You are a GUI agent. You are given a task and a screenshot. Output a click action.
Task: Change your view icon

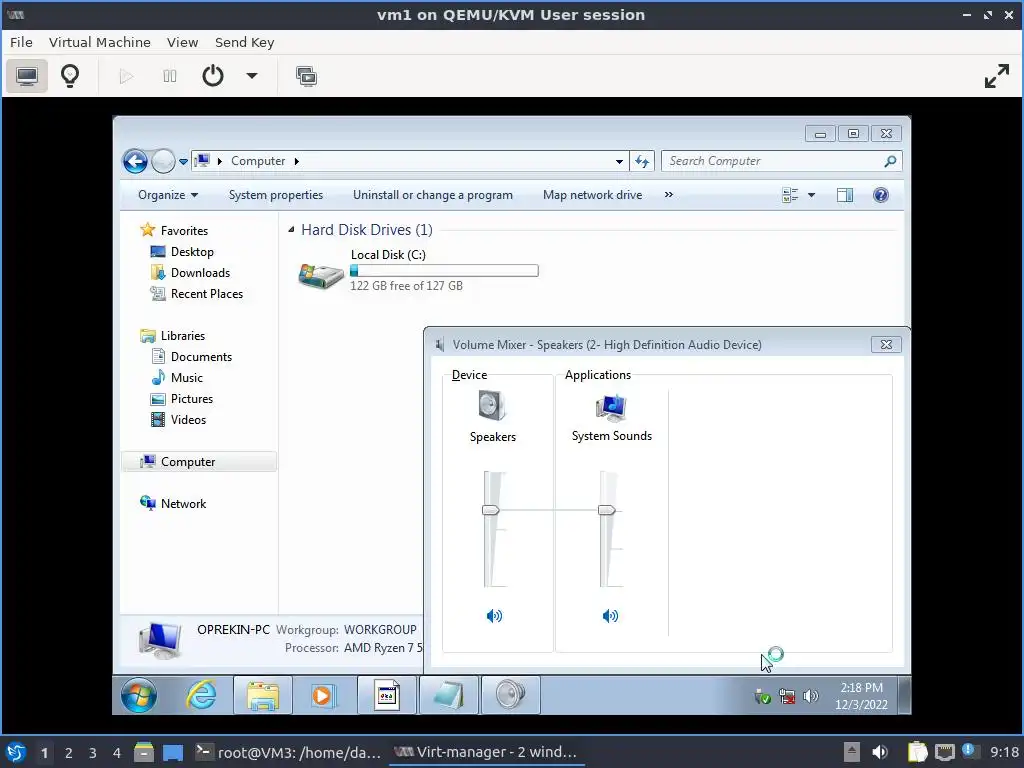tap(790, 195)
